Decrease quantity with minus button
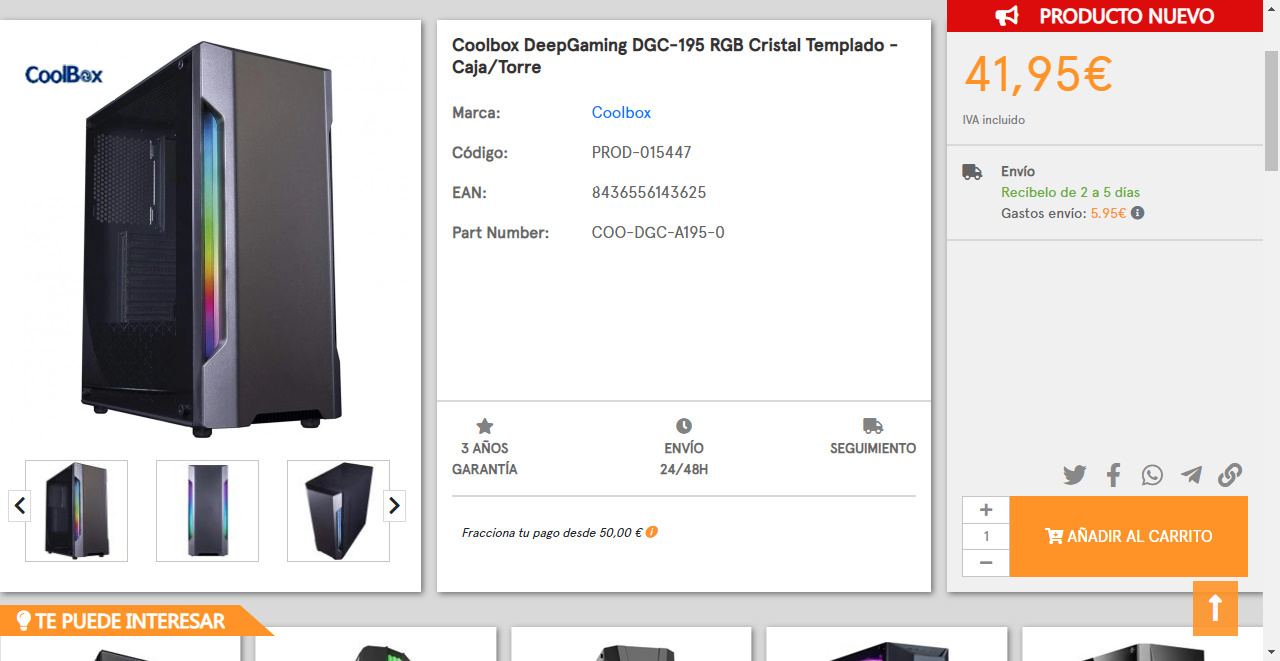 coord(986,563)
